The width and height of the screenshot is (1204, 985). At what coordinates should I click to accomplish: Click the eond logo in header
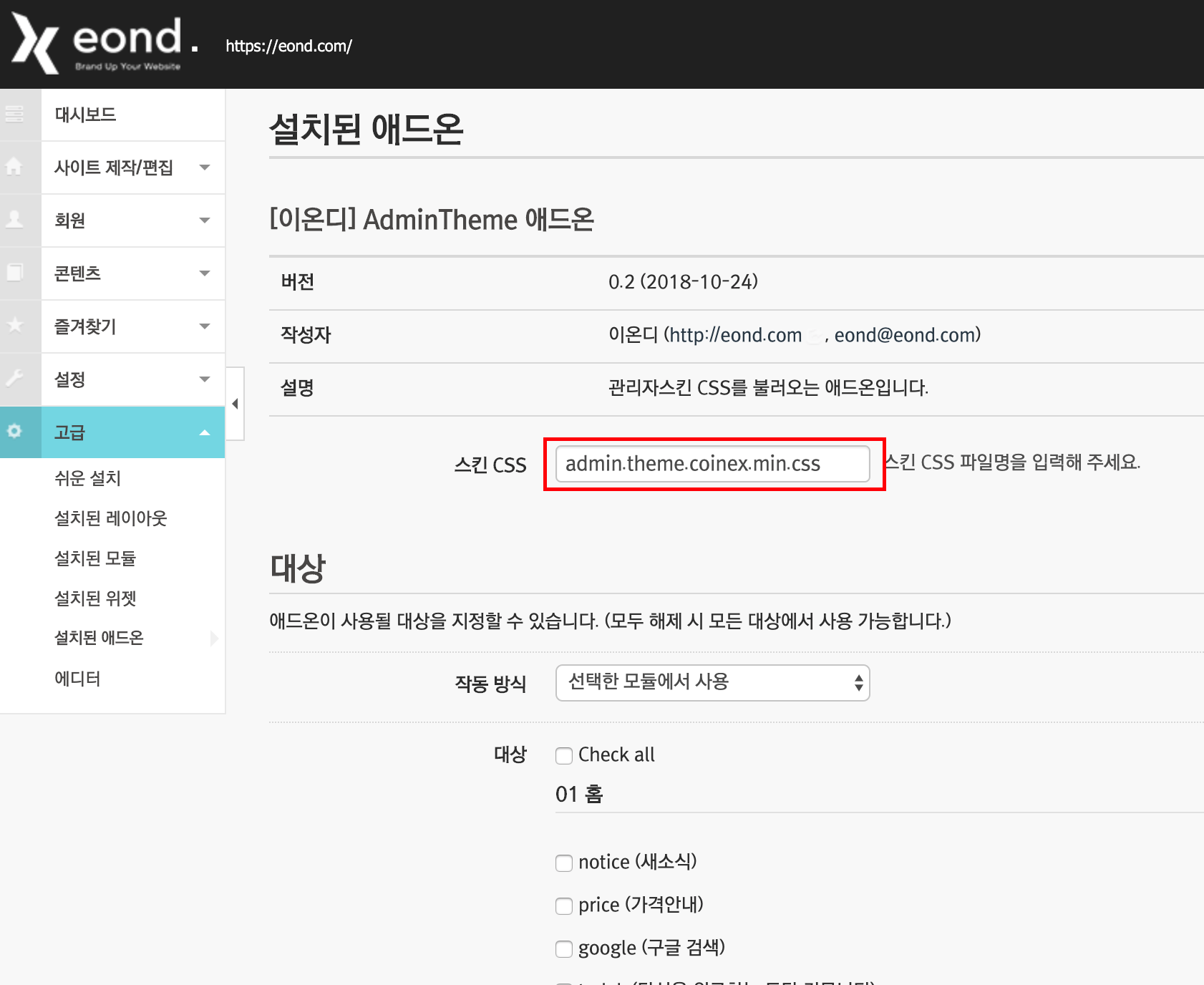tap(105, 44)
